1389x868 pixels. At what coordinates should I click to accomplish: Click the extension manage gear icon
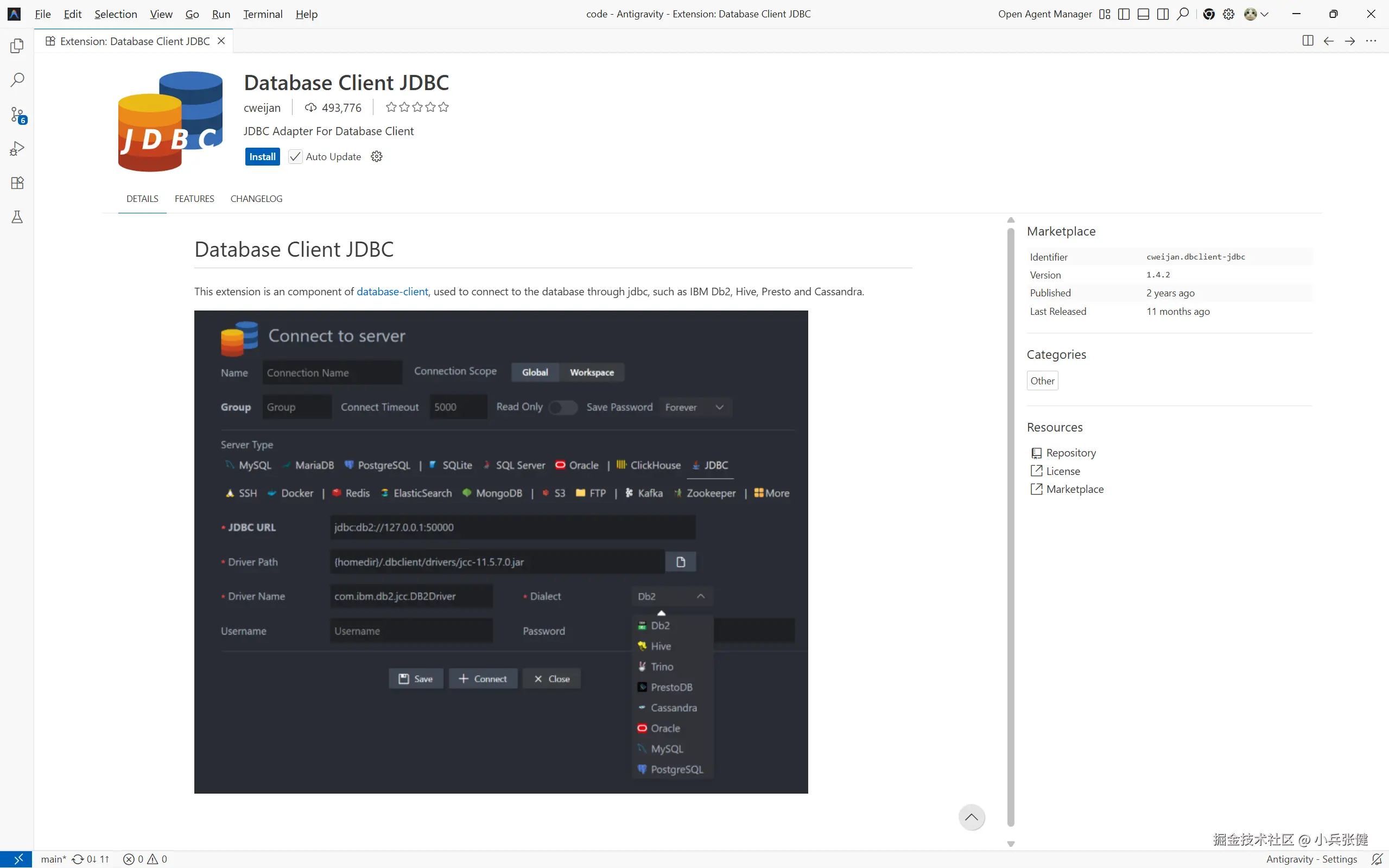(x=377, y=157)
